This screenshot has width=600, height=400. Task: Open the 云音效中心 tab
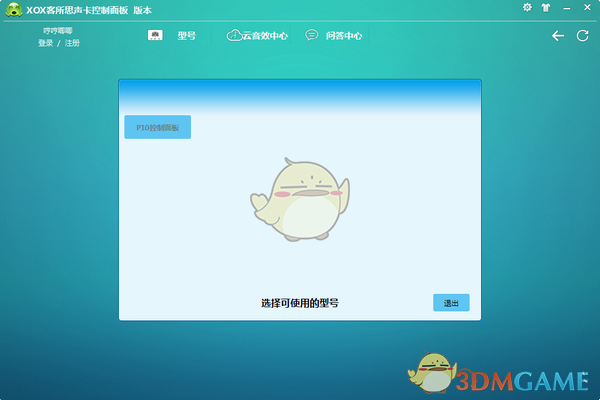265,36
